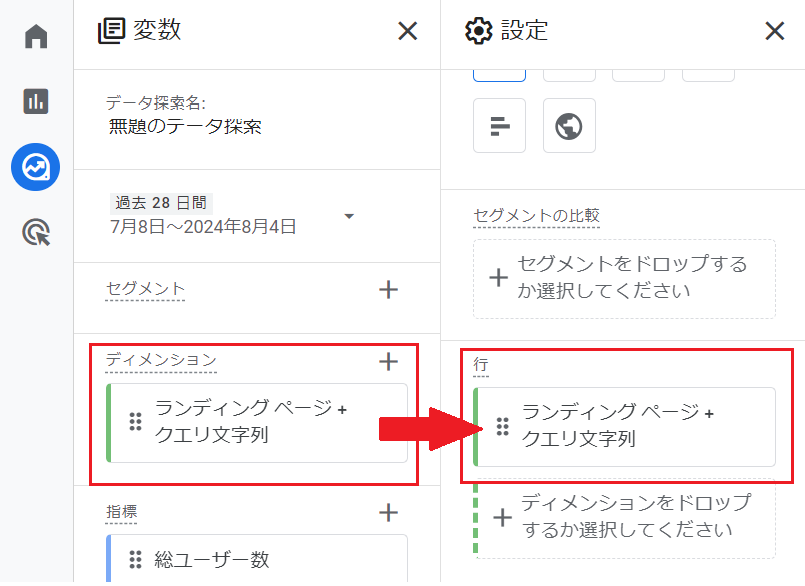805x586 pixels.
Task: Click the データ探索名 label
Action: point(156,103)
